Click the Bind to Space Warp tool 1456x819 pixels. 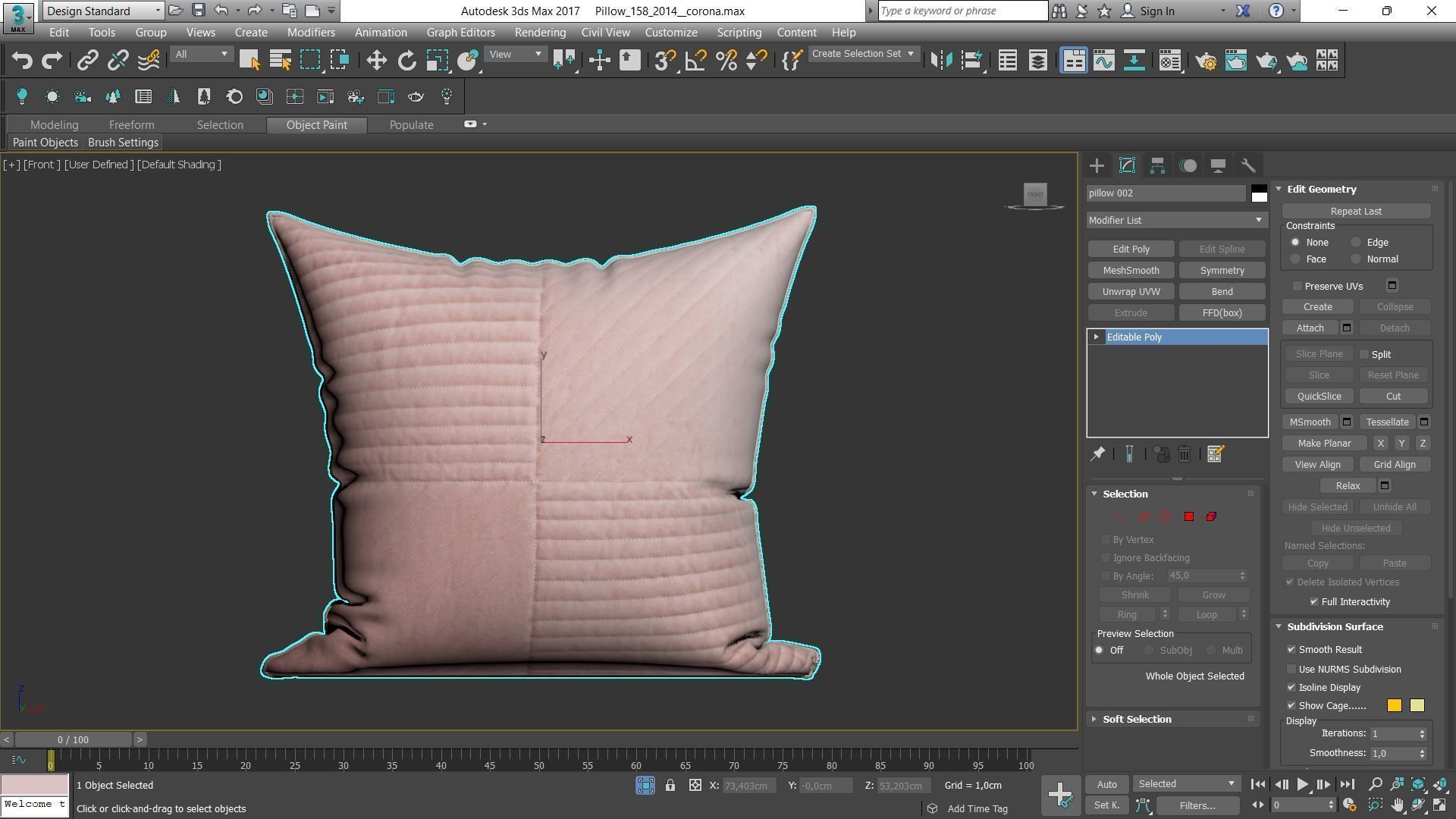(149, 61)
